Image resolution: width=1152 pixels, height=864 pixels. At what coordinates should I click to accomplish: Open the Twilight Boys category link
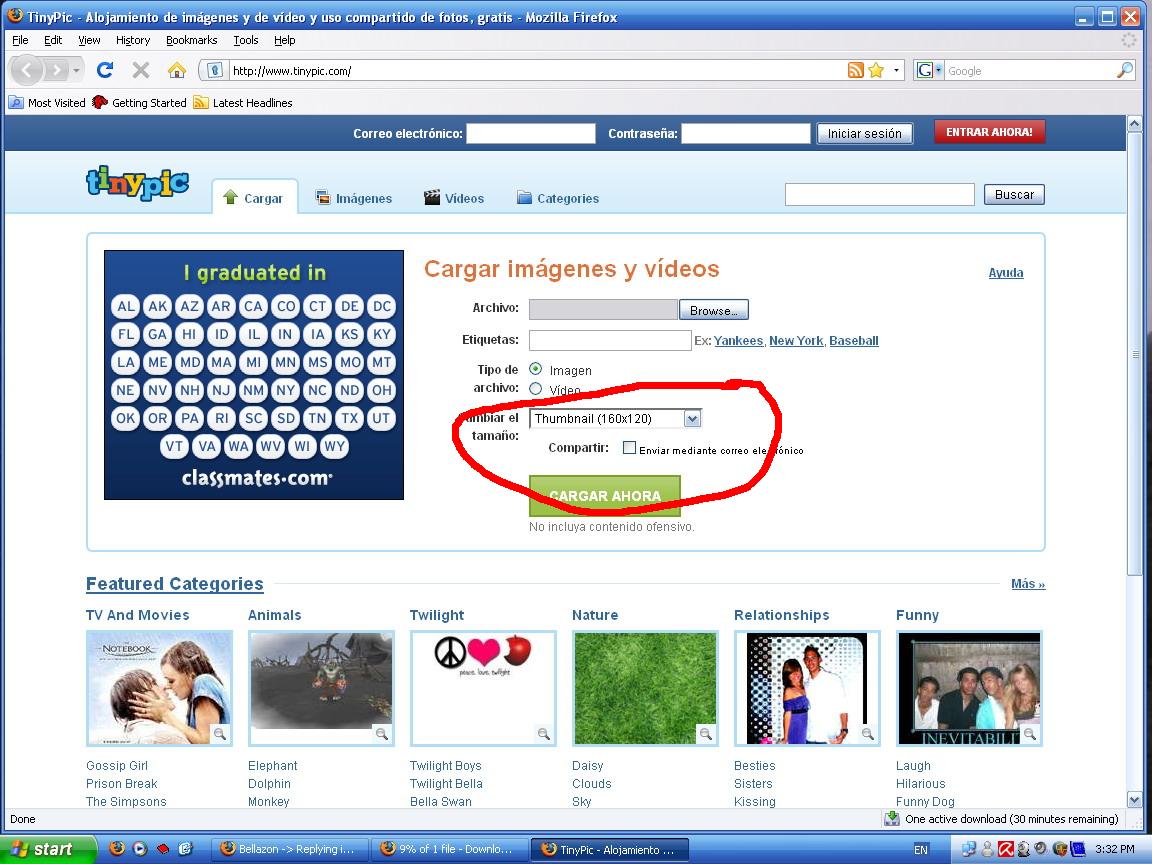(446, 766)
